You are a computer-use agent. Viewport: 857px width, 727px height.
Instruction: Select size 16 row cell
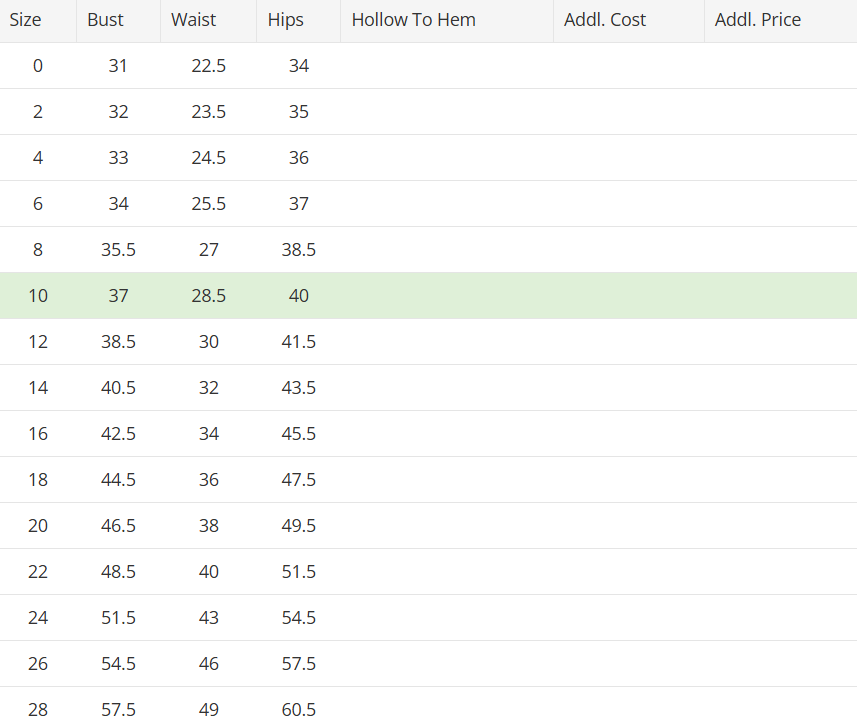point(38,433)
